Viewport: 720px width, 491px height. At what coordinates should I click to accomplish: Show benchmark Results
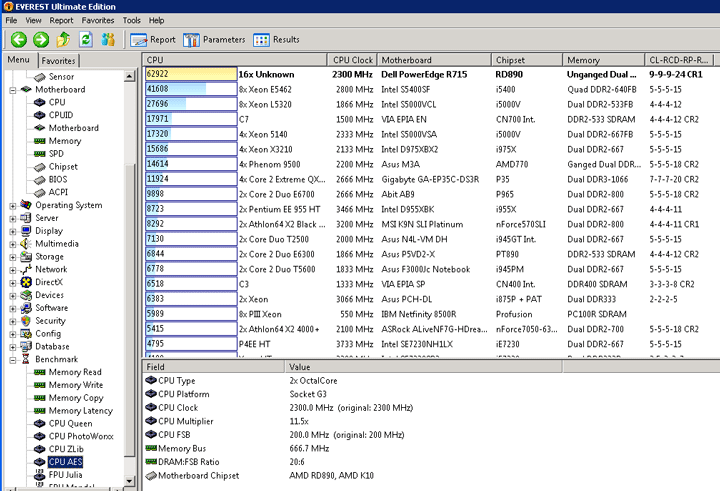(276, 40)
